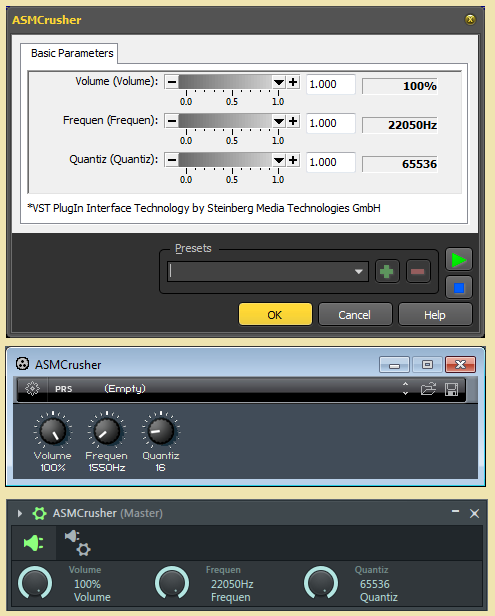The height and width of the screenshot is (616, 495).
Task: Click the Volume value field showing 1.000
Action: click(331, 84)
